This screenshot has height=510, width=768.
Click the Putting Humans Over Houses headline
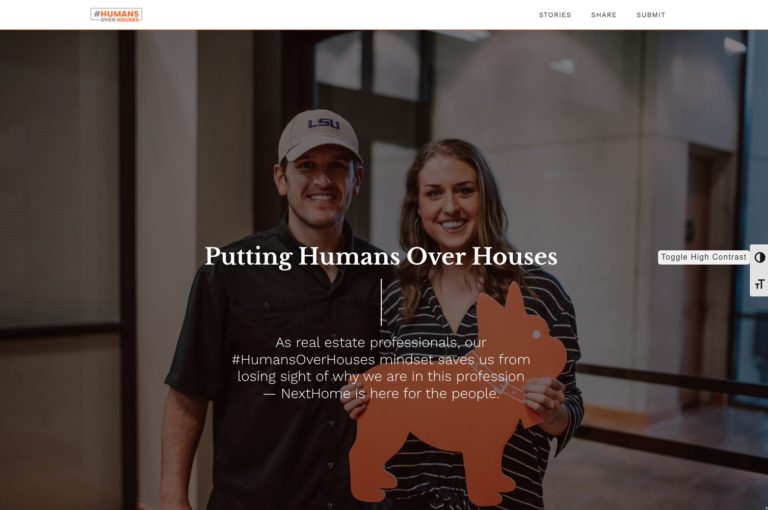(381, 257)
